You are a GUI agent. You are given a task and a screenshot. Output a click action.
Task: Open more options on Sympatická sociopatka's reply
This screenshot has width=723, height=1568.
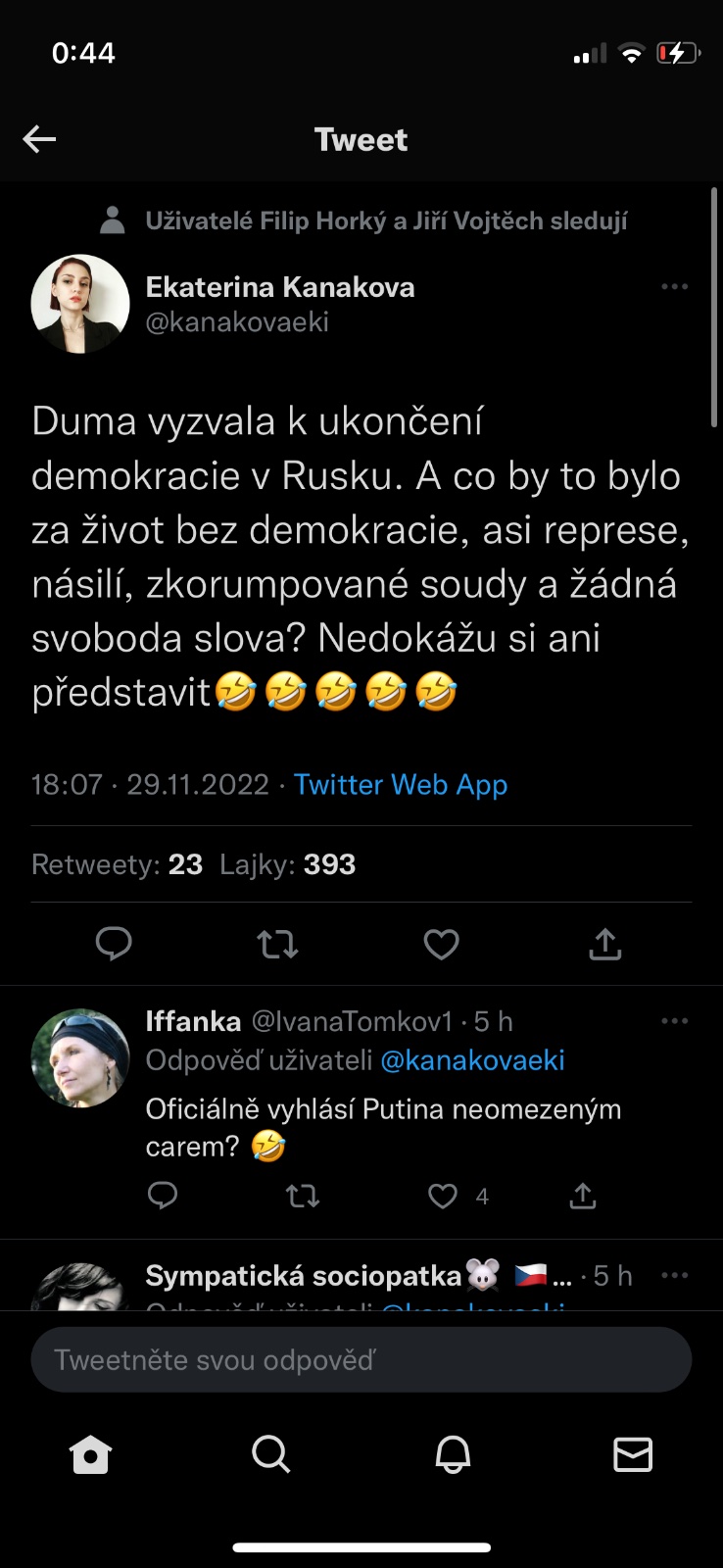coord(674,1276)
